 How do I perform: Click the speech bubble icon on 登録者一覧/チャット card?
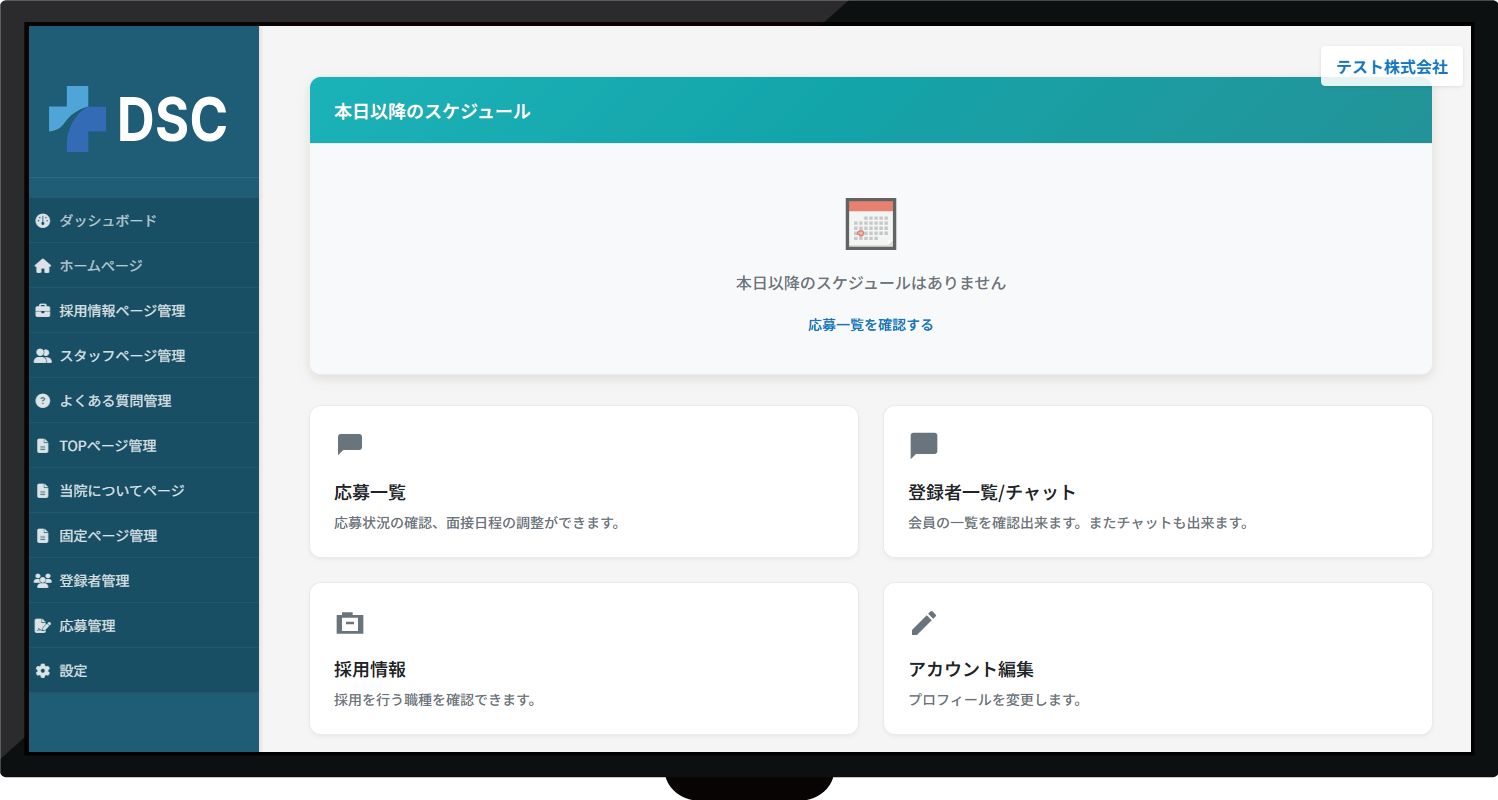coord(924,443)
